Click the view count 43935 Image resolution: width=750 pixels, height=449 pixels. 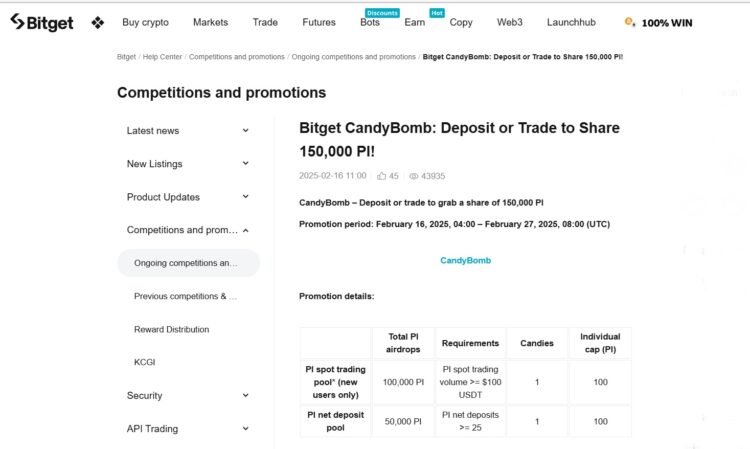click(x=433, y=176)
